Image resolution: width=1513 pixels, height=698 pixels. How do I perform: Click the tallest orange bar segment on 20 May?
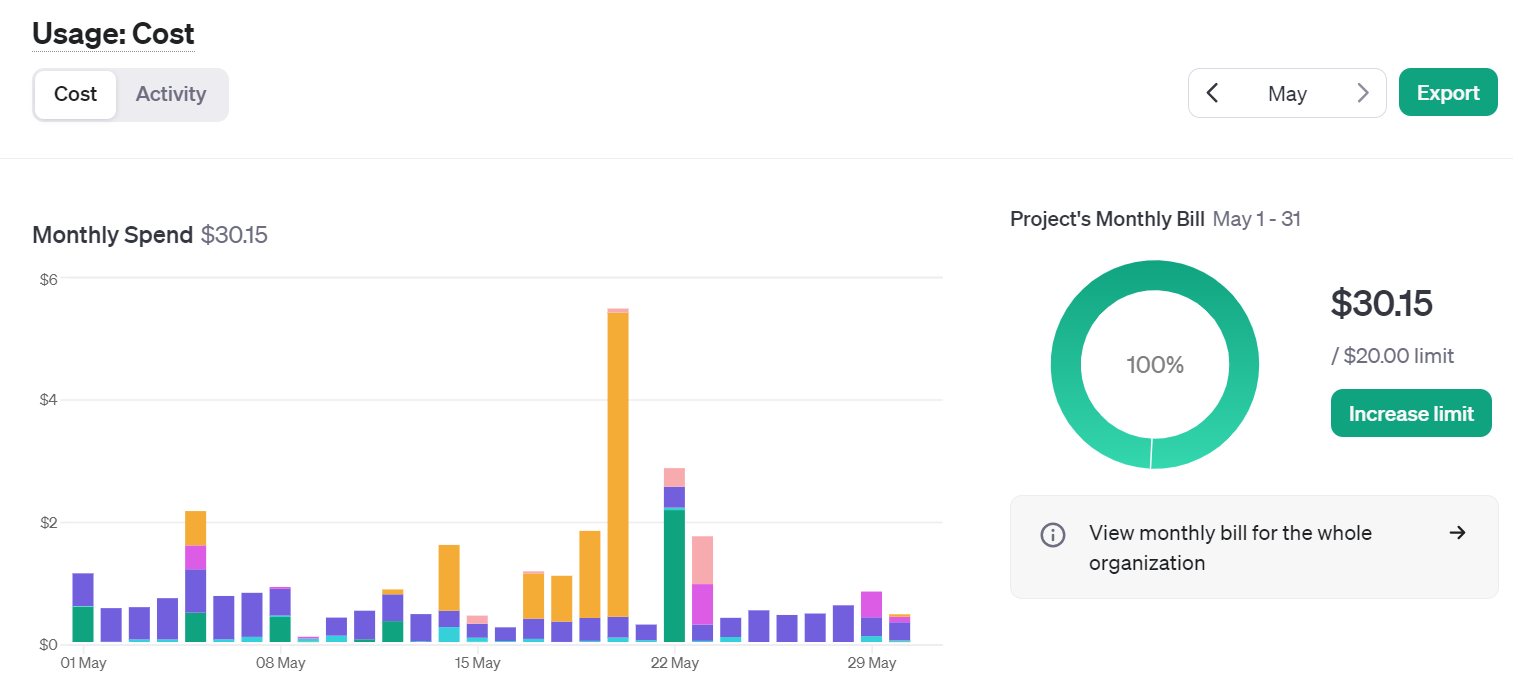coord(618,460)
